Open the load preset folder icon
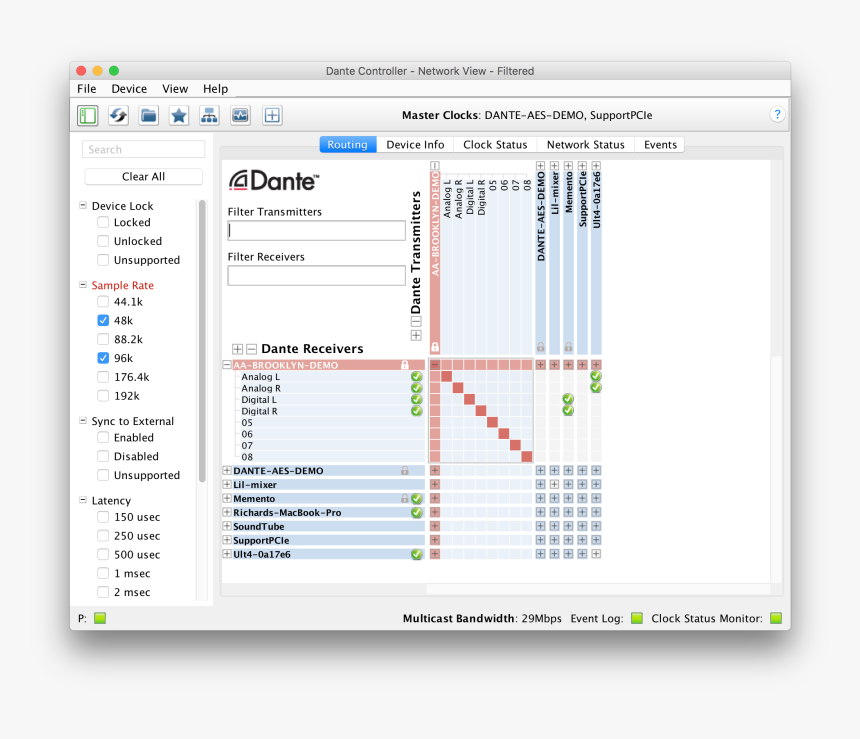This screenshot has width=860, height=739. point(149,115)
